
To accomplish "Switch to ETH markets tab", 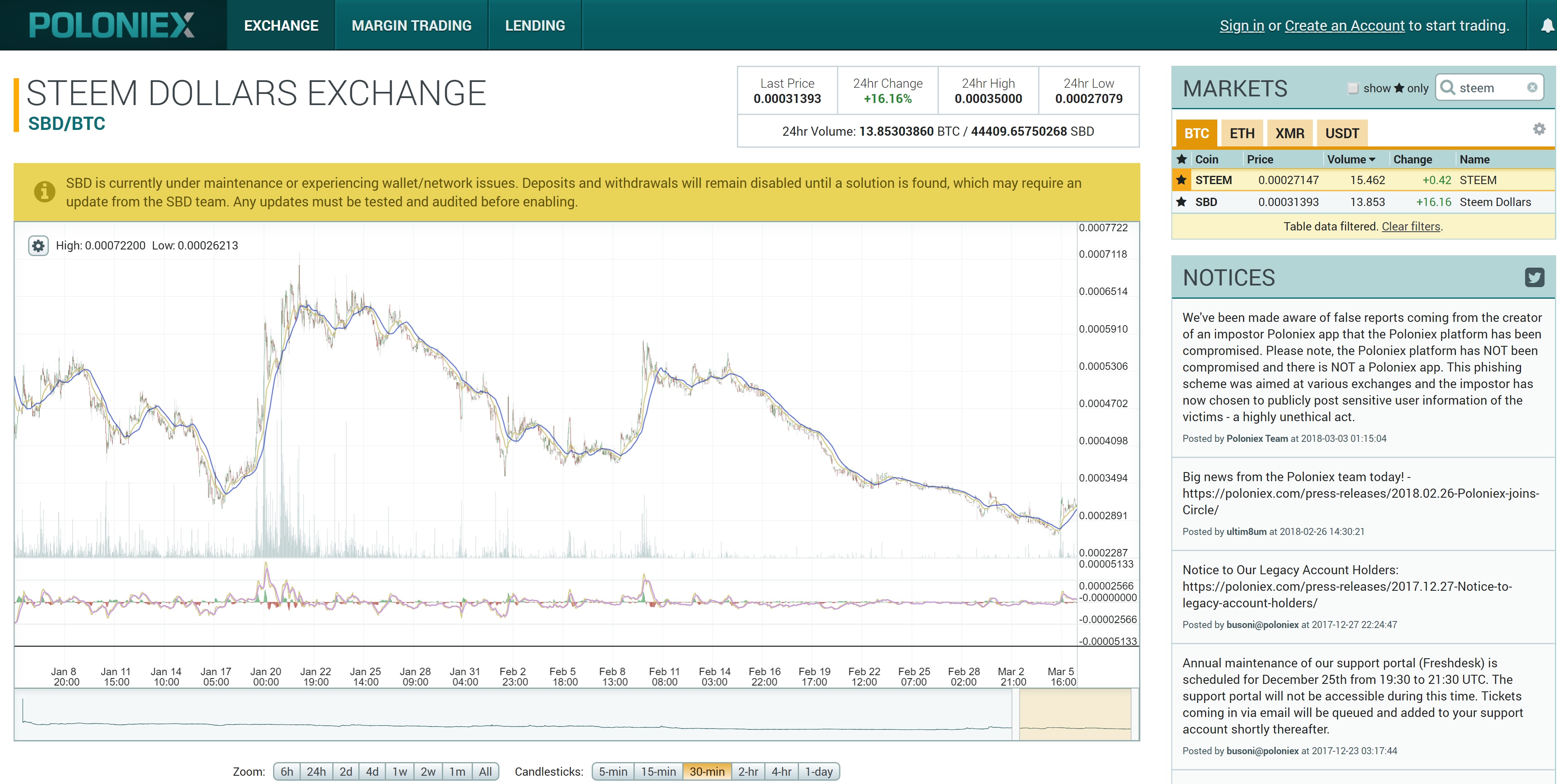I will [x=1242, y=133].
